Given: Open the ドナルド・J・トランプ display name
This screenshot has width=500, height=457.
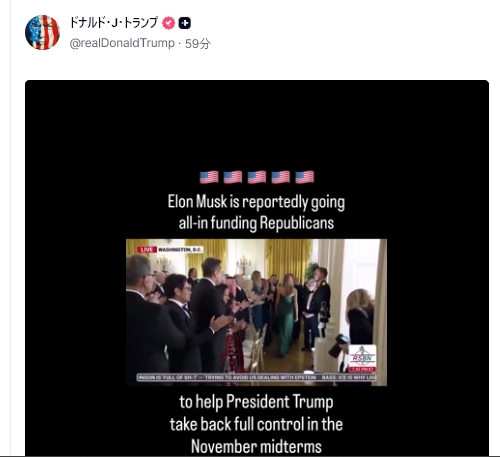Looking at the screenshot, I should [113, 23].
